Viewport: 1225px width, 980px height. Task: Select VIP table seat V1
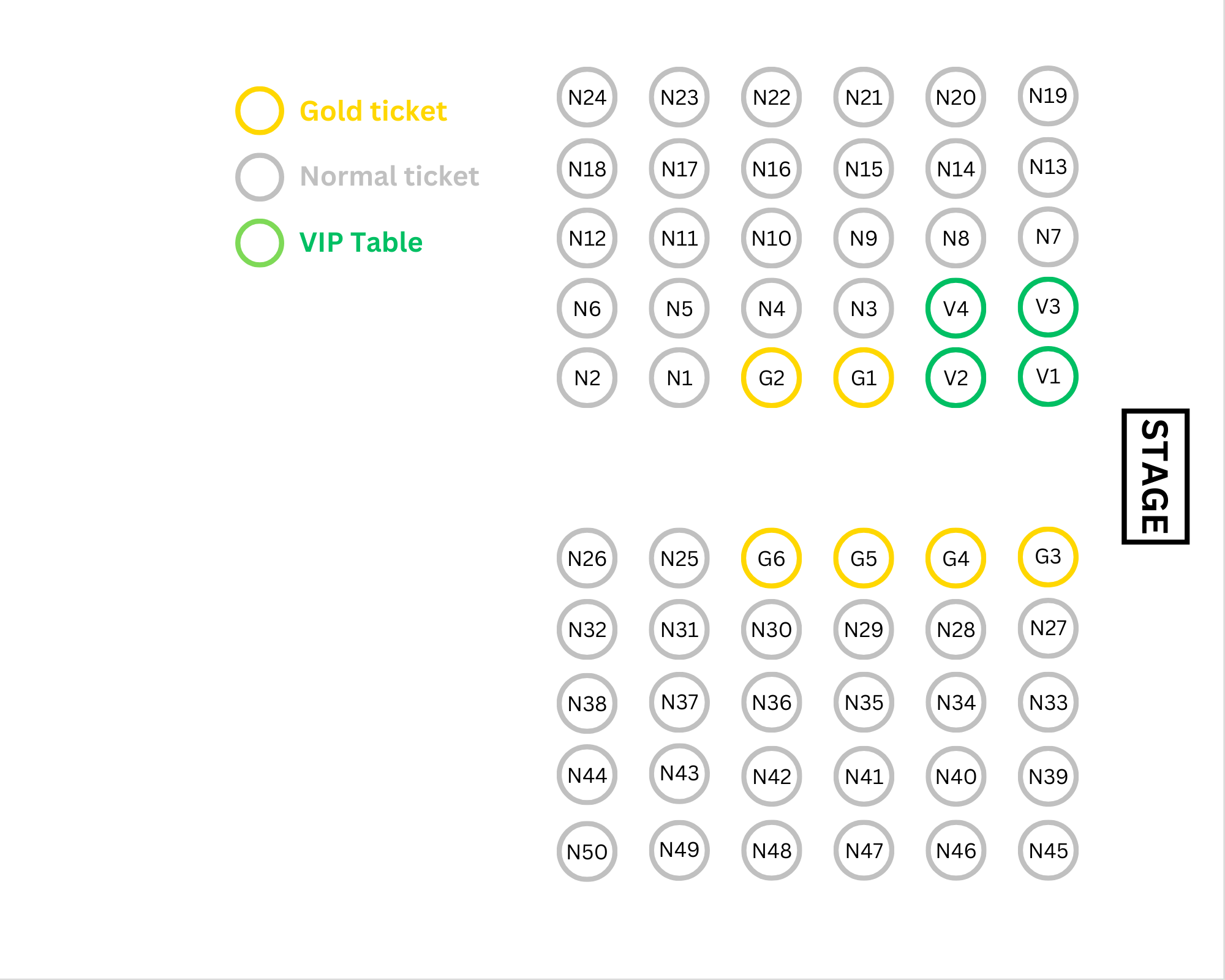tap(1048, 376)
